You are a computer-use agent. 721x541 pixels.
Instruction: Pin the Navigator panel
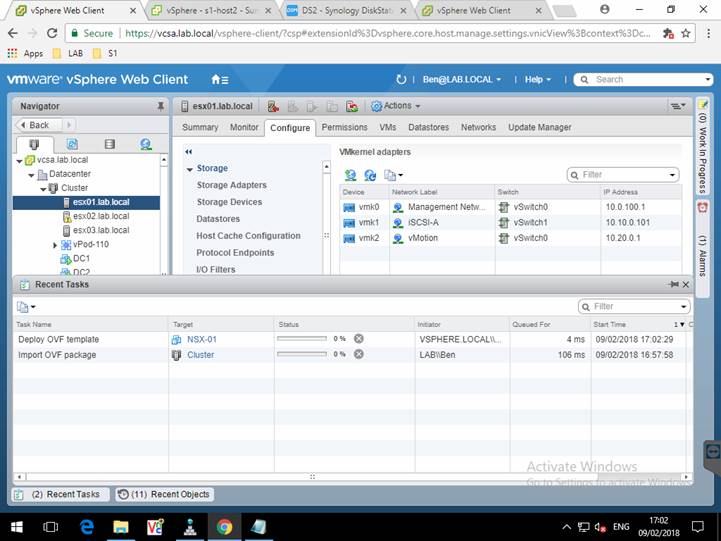(x=160, y=106)
